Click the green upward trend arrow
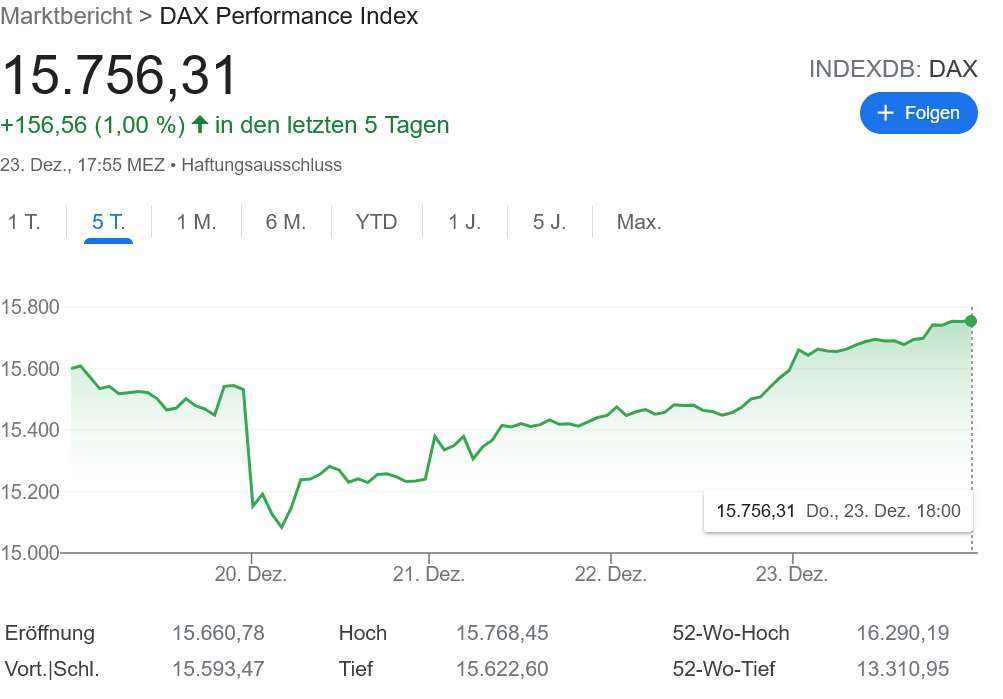 click(200, 125)
